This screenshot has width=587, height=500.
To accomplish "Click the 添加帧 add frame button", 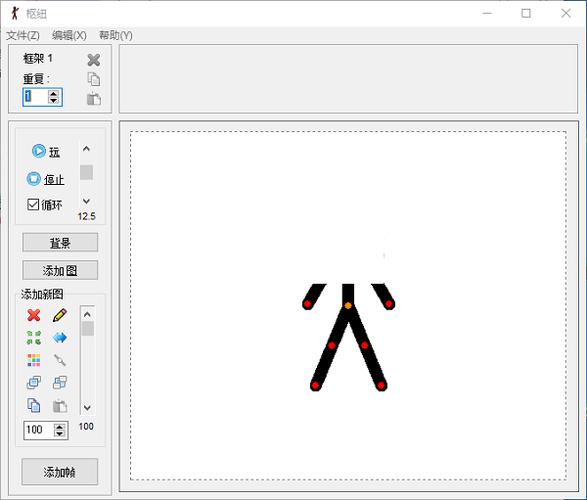I will coord(60,472).
